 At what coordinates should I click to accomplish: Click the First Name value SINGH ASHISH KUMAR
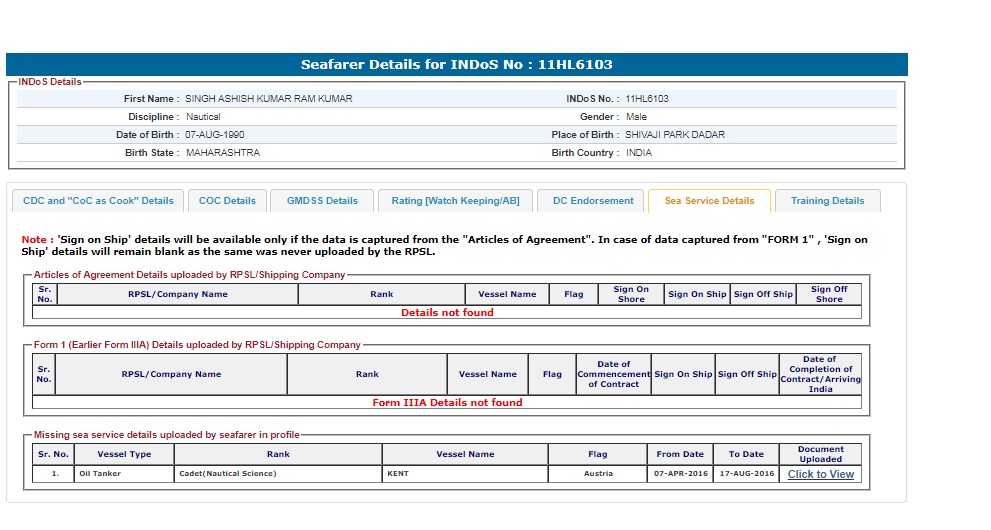[x=268, y=99]
